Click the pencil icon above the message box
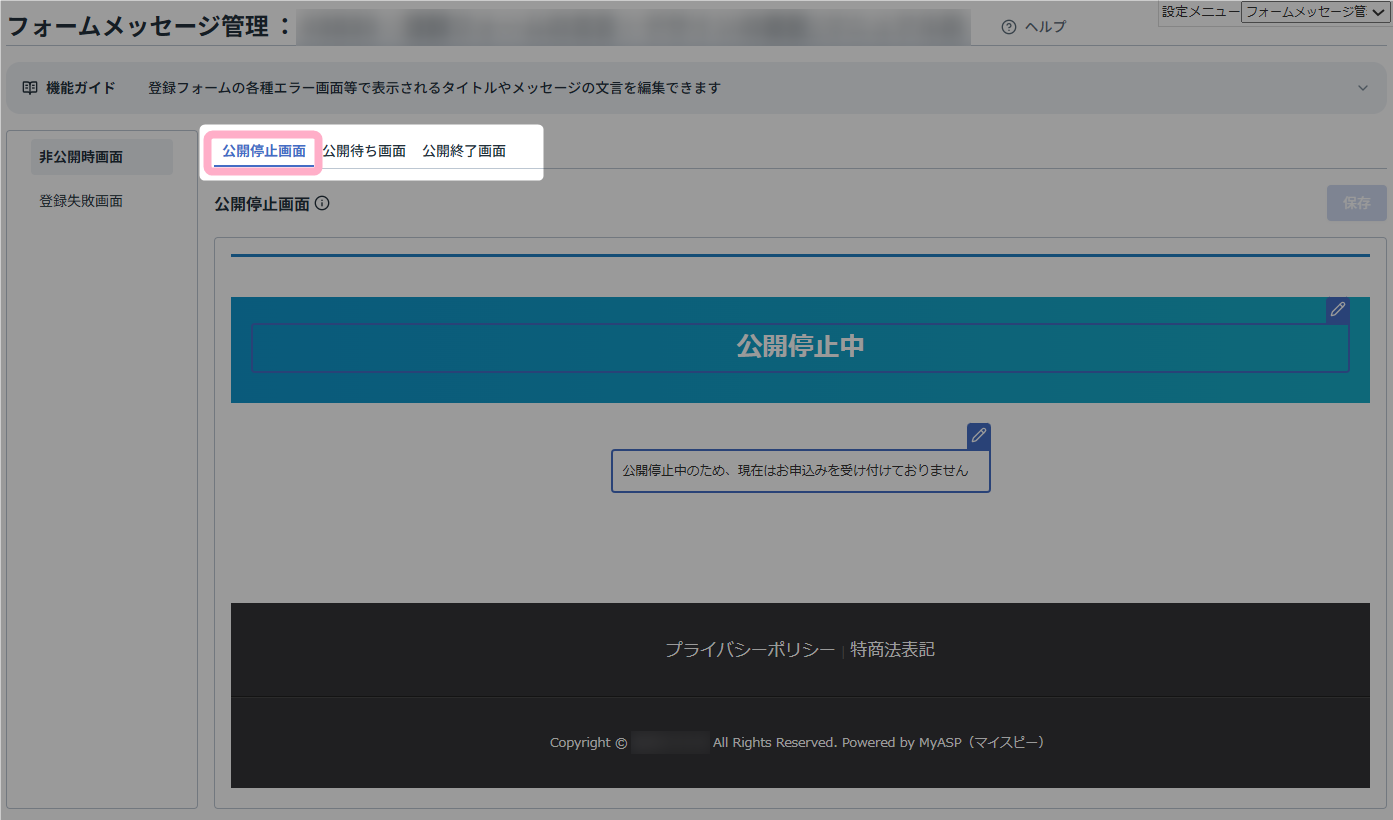This screenshot has width=1393, height=820. [x=978, y=436]
